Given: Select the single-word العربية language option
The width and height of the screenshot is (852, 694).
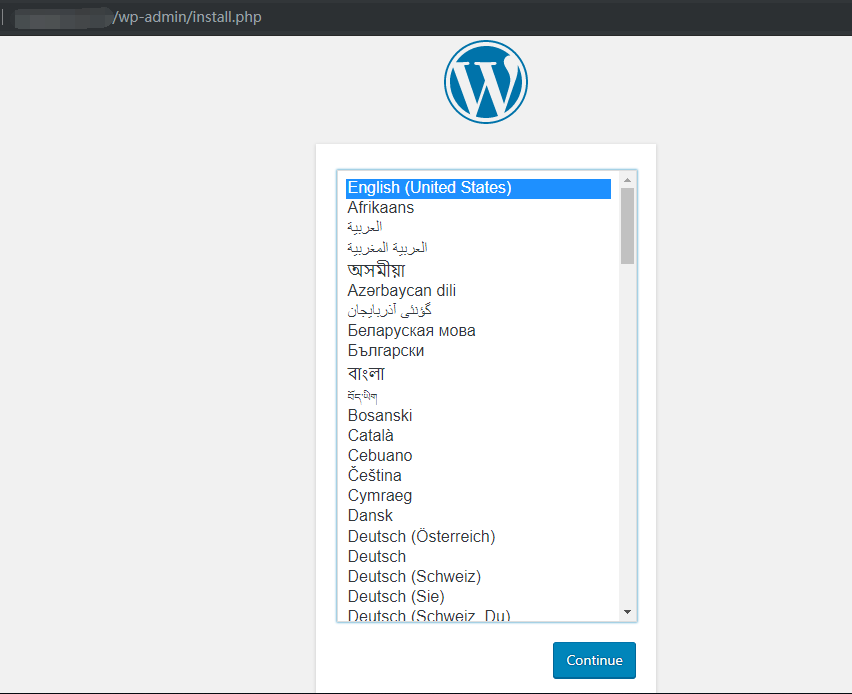Looking at the screenshot, I should [x=478, y=227].
